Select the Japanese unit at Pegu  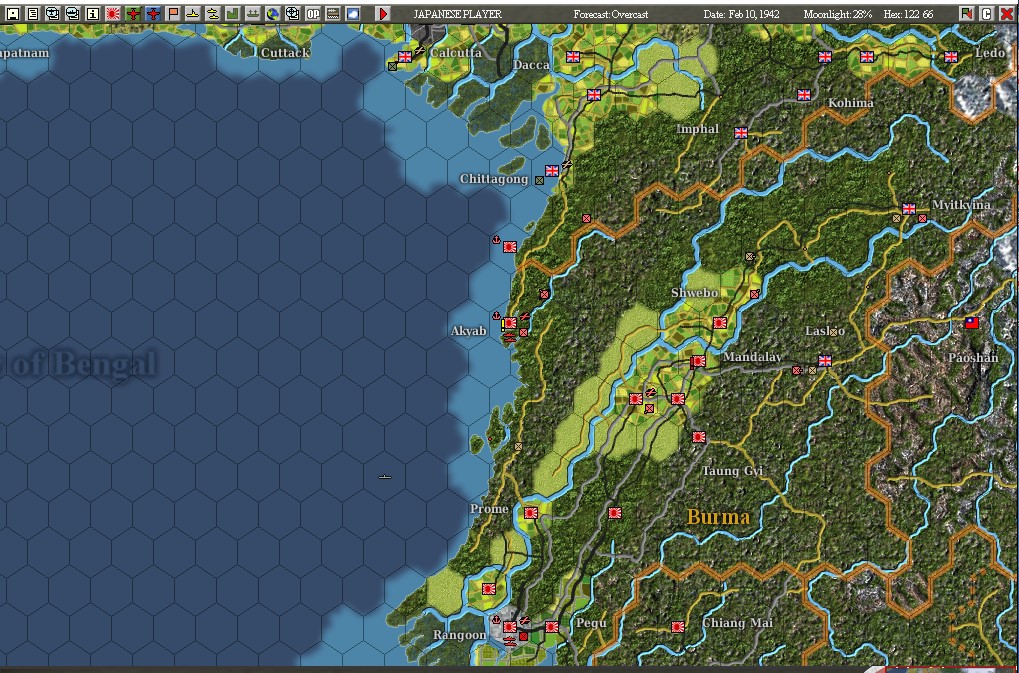pos(552,627)
